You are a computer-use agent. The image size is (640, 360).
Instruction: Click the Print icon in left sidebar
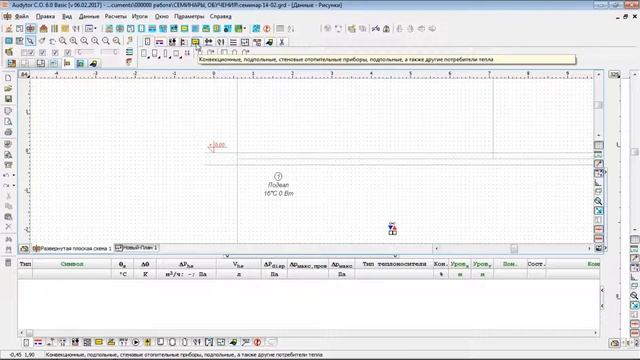click(8, 132)
